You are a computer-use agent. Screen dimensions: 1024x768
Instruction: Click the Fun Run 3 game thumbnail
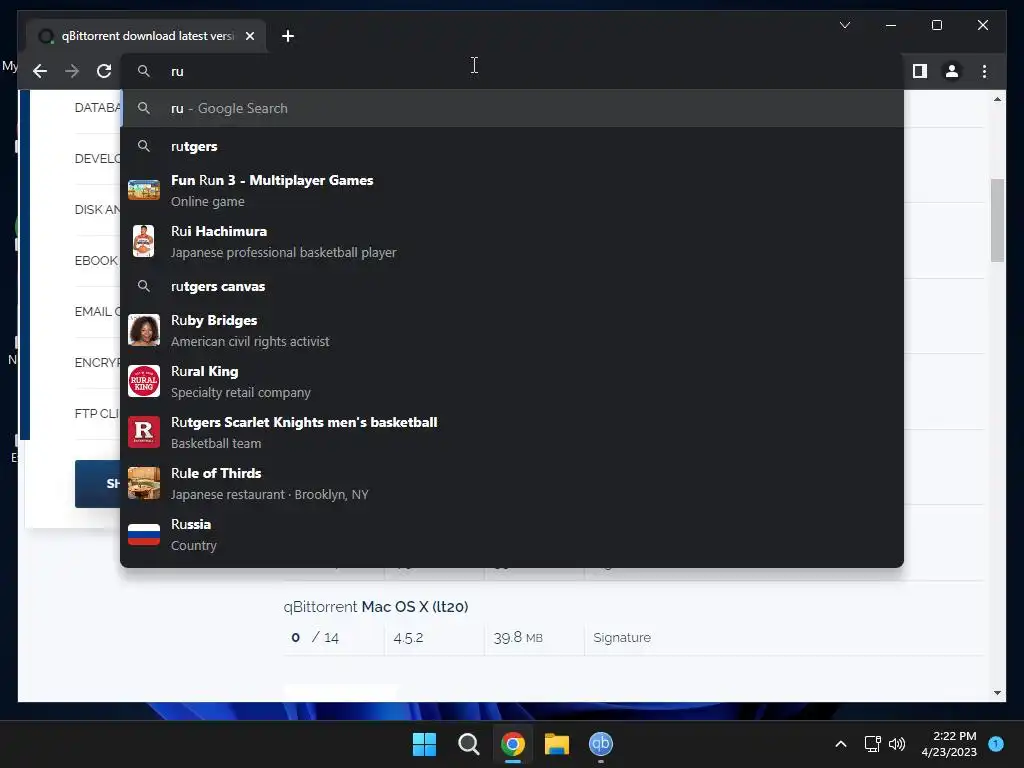pyautogui.click(x=144, y=190)
